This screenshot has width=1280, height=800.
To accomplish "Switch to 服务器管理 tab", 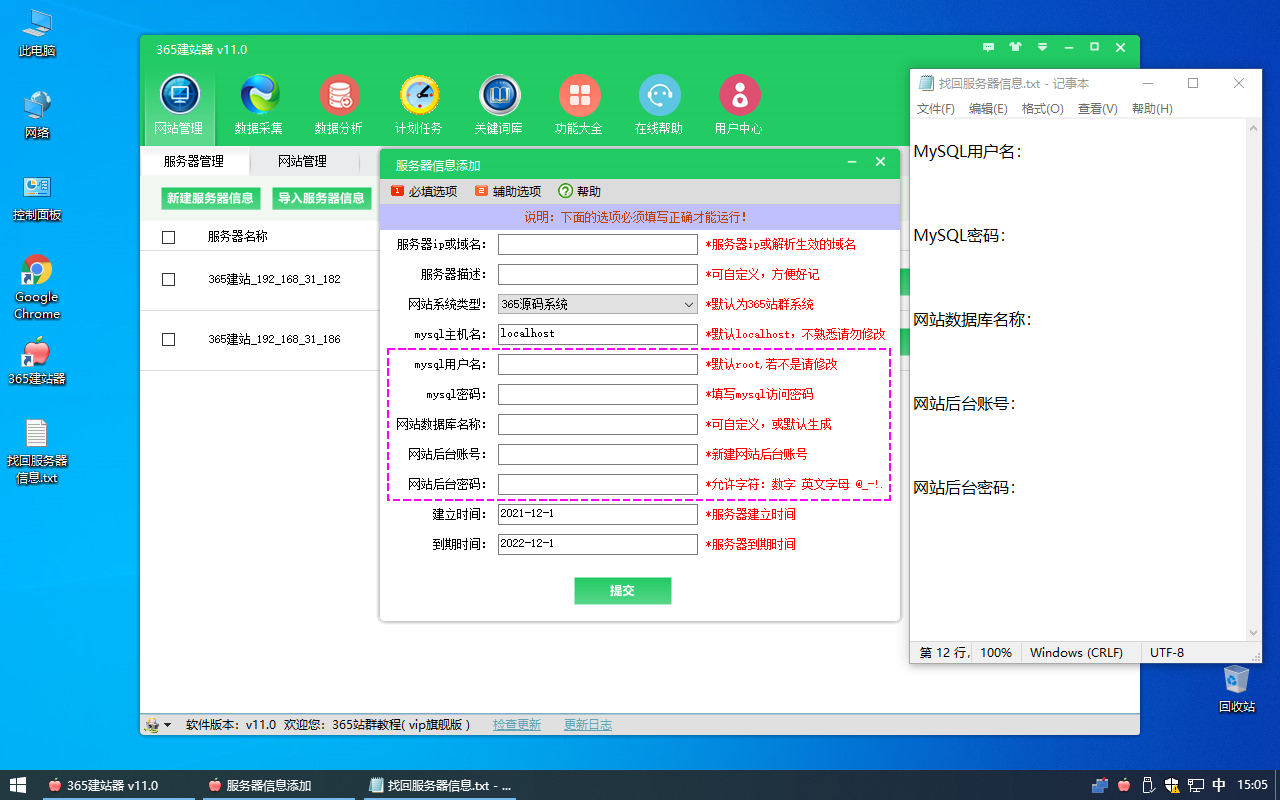I will (x=194, y=161).
